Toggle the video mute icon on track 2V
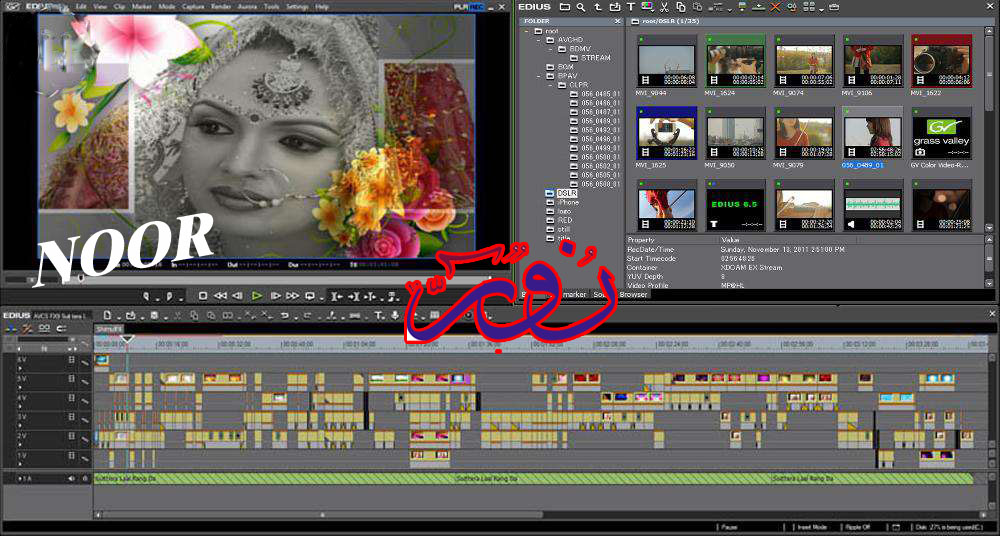1000x536 pixels. coord(71,436)
